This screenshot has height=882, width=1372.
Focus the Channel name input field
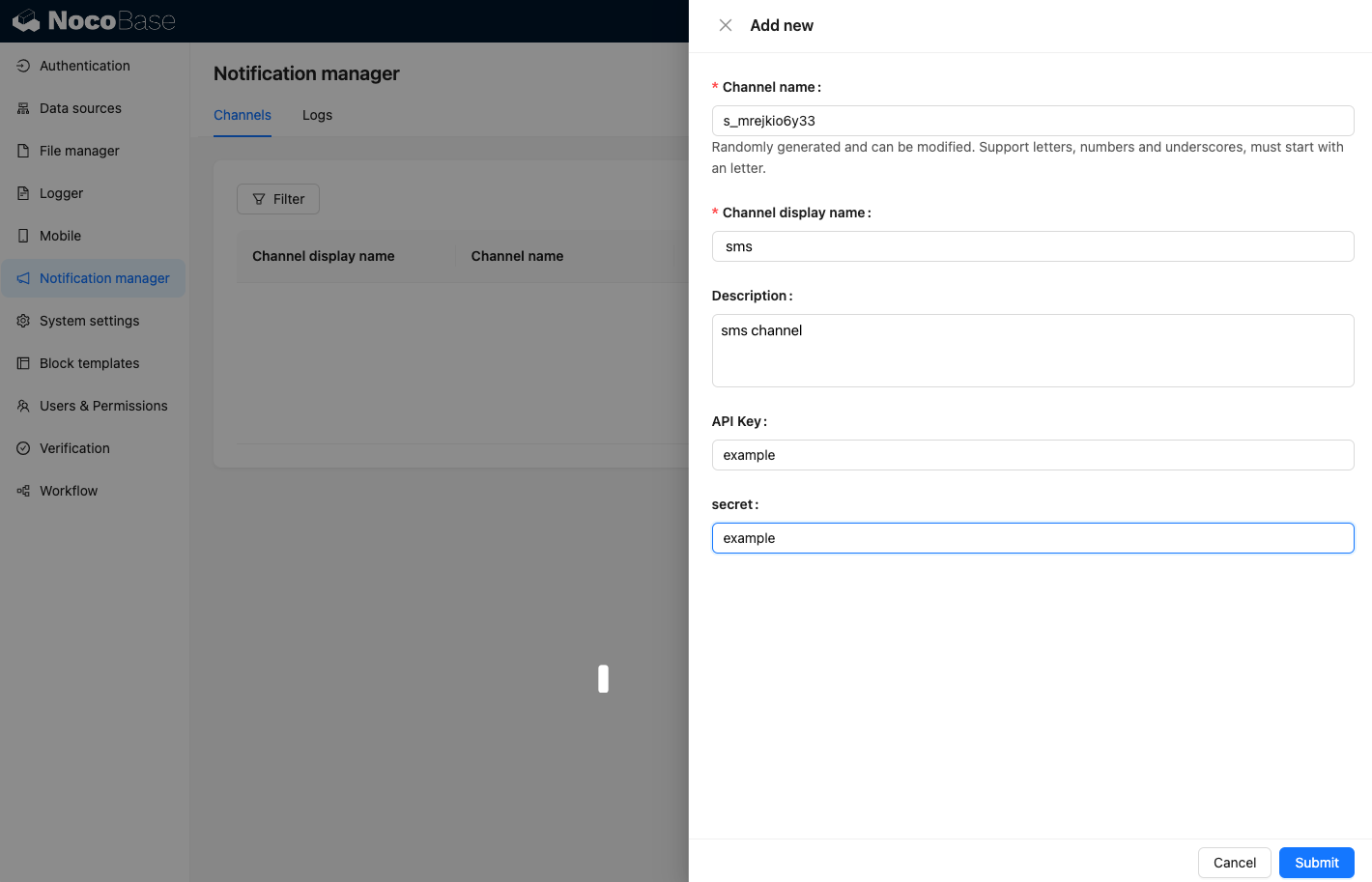pos(1032,121)
